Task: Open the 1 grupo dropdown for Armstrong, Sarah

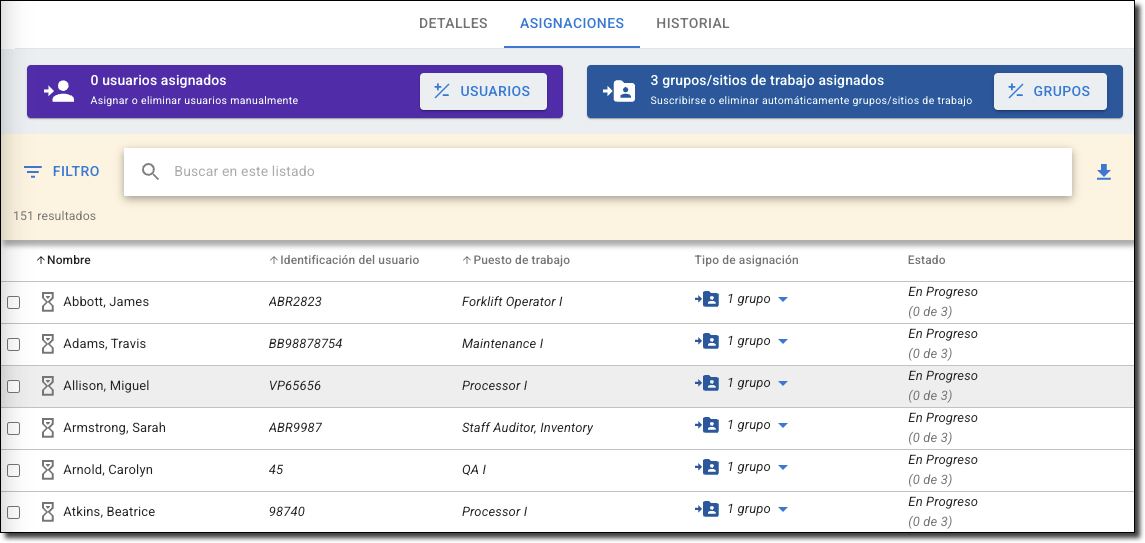Action: (x=783, y=426)
